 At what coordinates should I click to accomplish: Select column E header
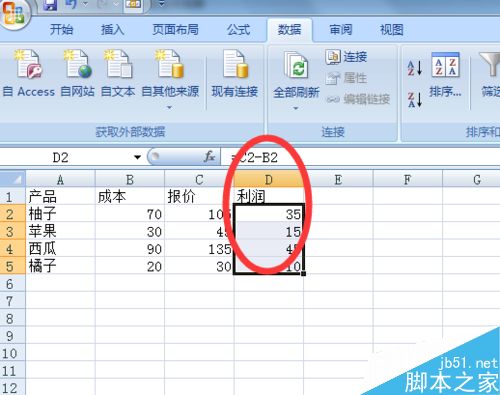click(x=338, y=180)
